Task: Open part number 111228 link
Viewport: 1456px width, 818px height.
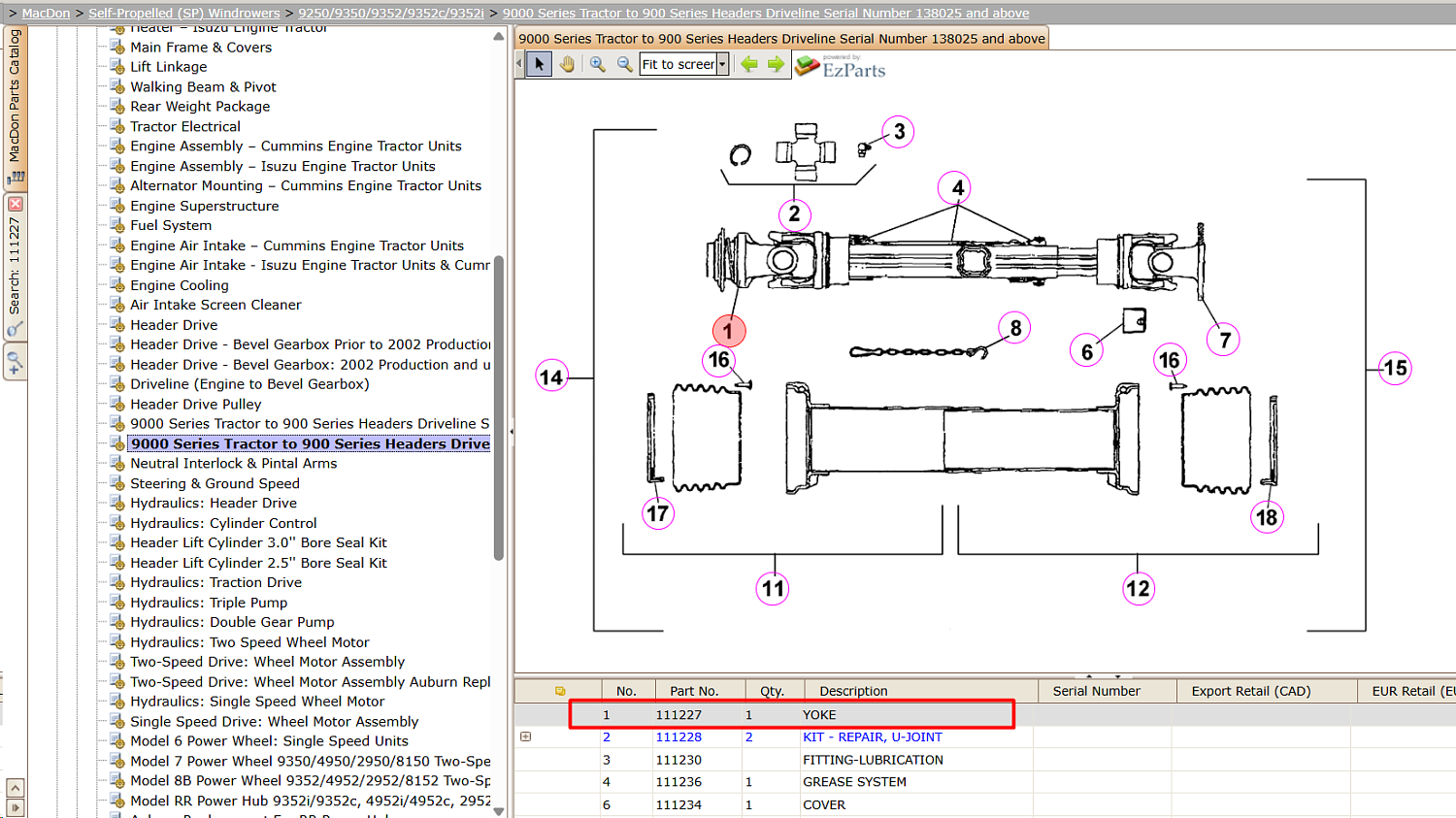Action: pos(678,737)
